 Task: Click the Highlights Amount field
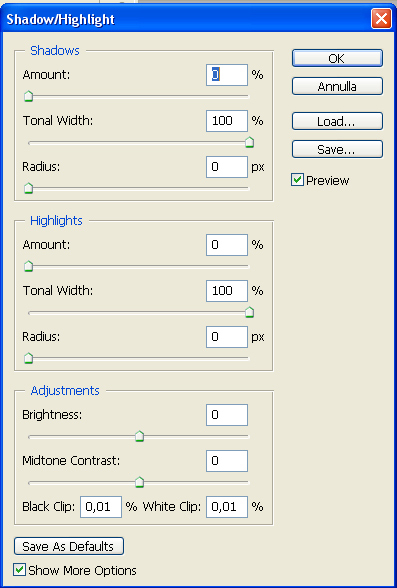coord(227,245)
